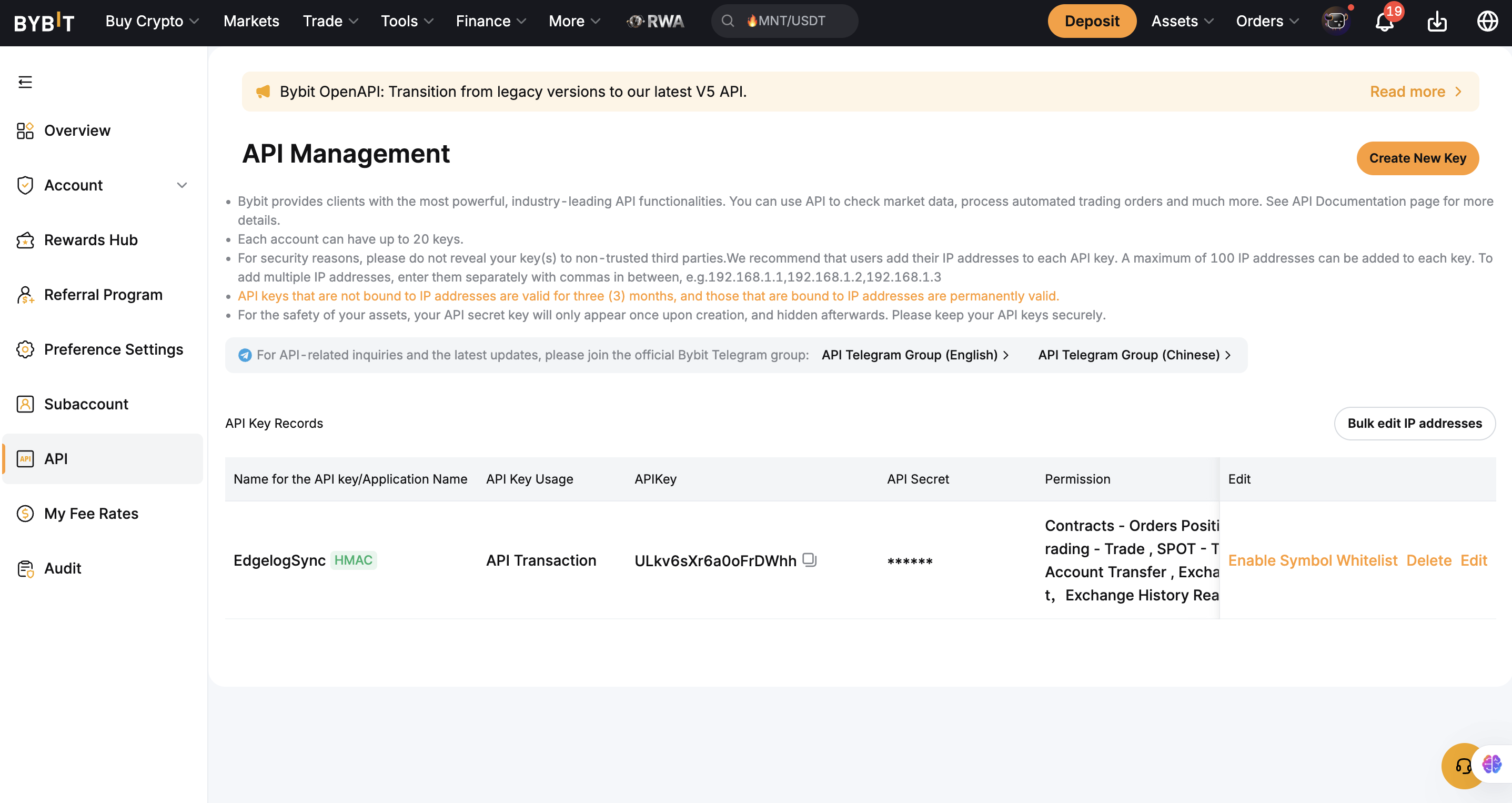Focus the MNT/USDT search field
The width and height of the screenshot is (1512, 803).
click(x=785, y=21)
